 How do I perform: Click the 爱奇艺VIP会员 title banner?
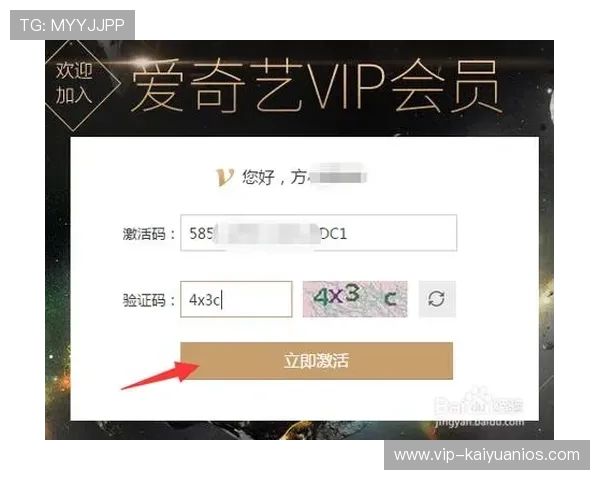[316, 87]
